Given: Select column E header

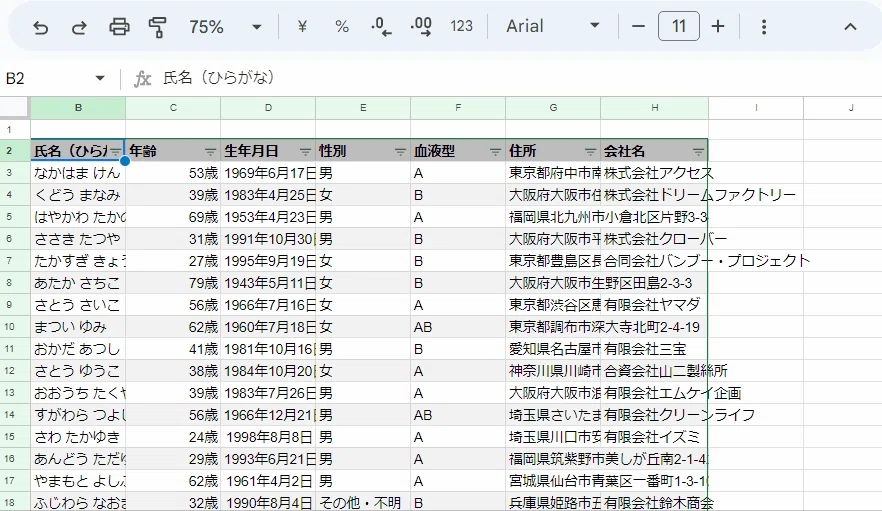Looking at the screenshot, I should tap(363, 107).
